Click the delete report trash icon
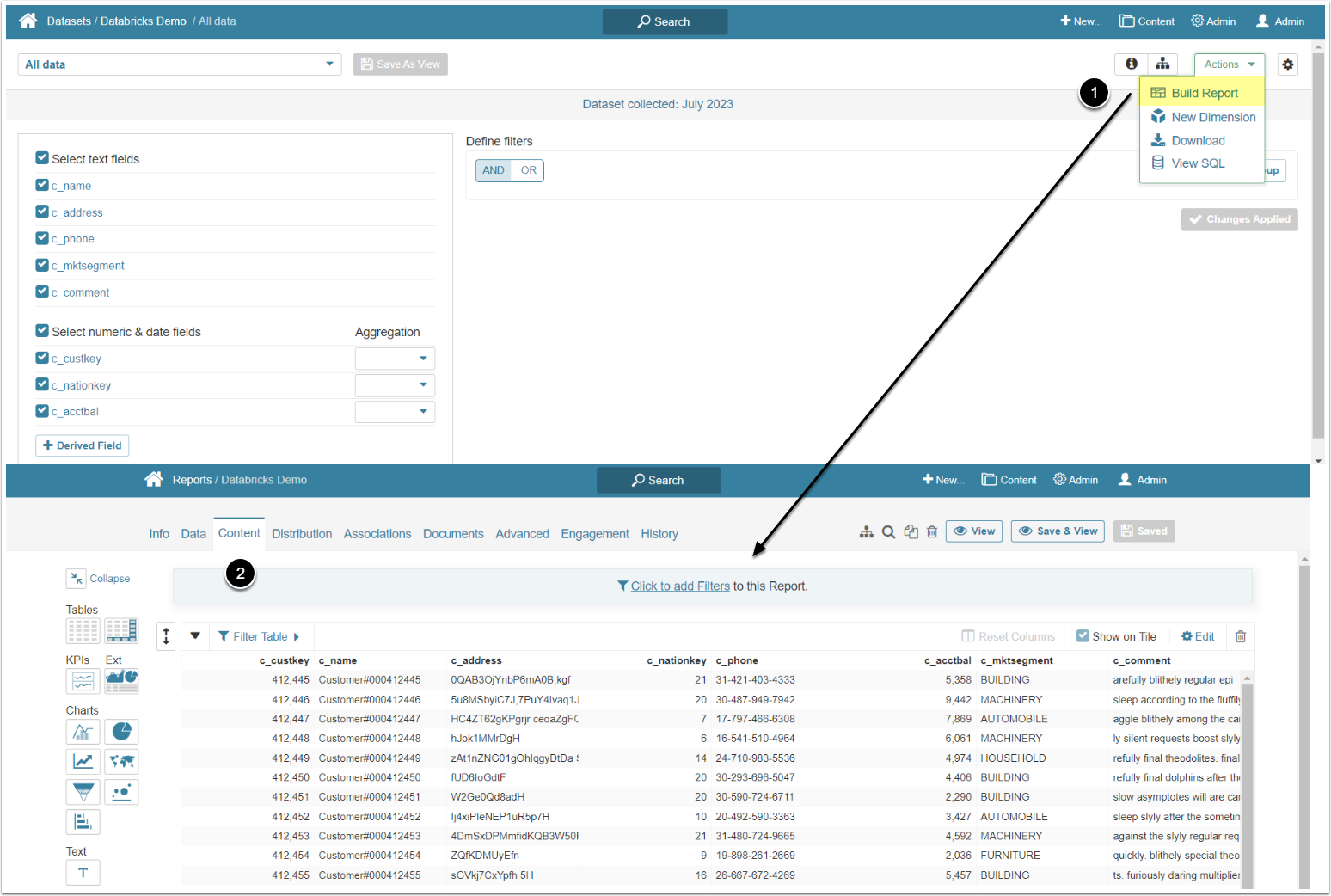This screenshot has width=1331, height=896. 932,532
